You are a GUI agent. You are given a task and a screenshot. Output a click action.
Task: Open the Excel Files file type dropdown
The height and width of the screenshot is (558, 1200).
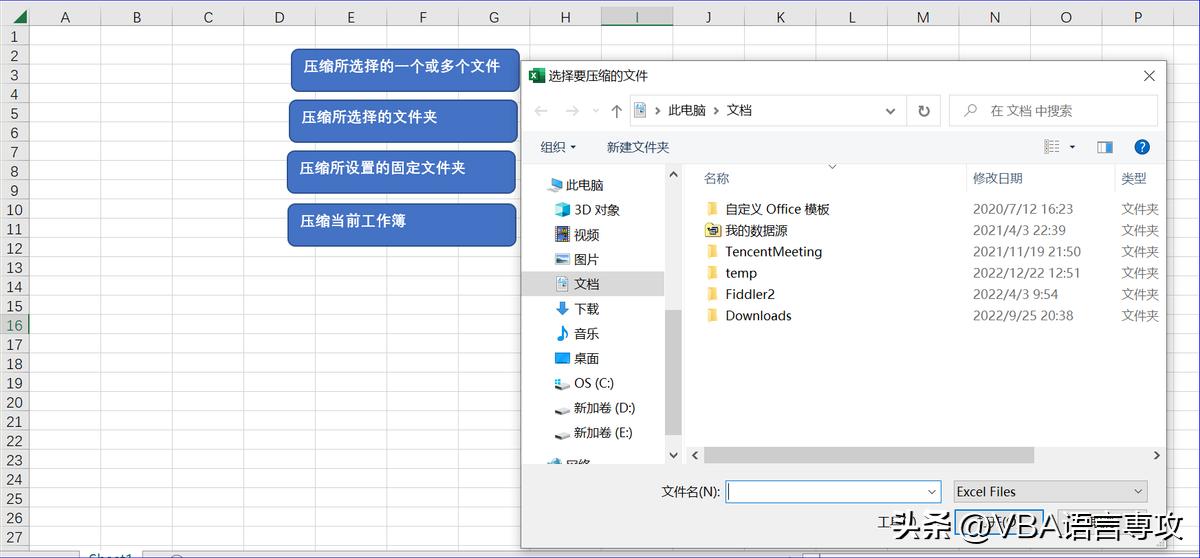1050,491
